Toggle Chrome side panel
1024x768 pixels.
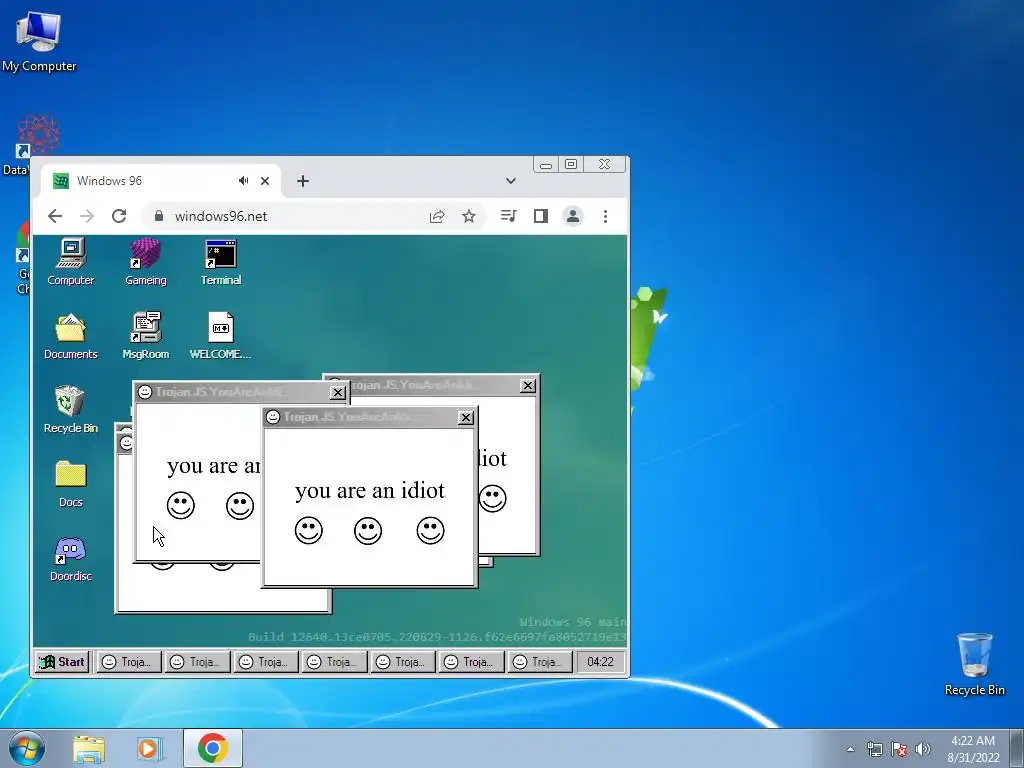point(541,216)
